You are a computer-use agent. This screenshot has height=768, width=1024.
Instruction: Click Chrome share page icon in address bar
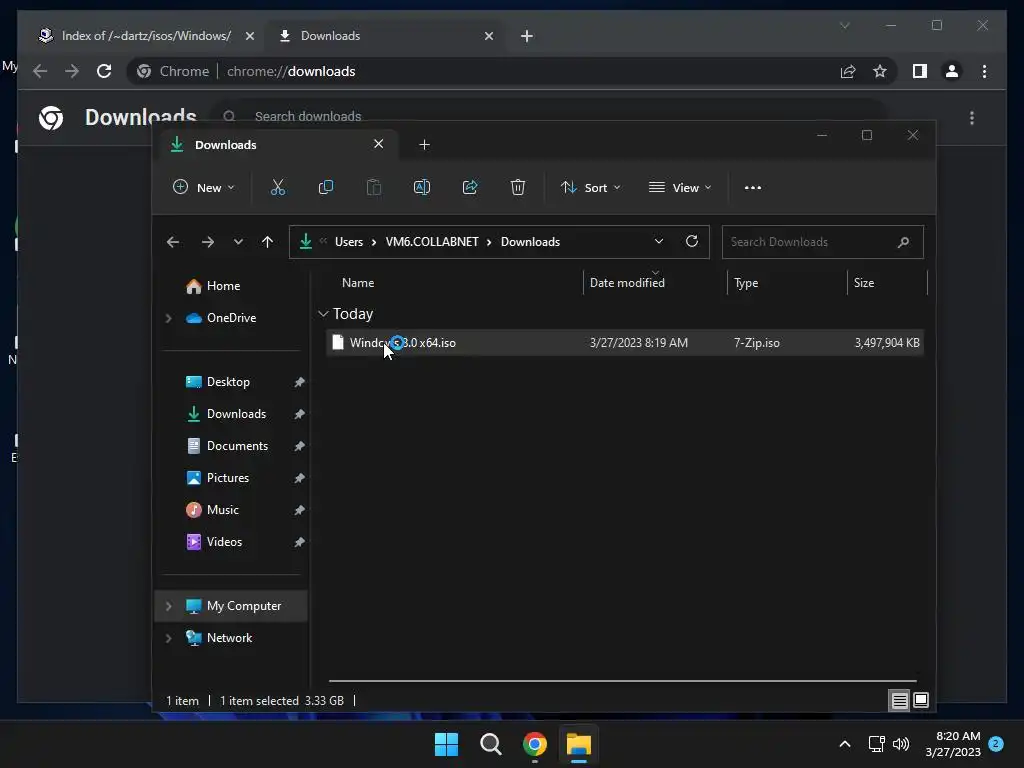pos(848,71)
